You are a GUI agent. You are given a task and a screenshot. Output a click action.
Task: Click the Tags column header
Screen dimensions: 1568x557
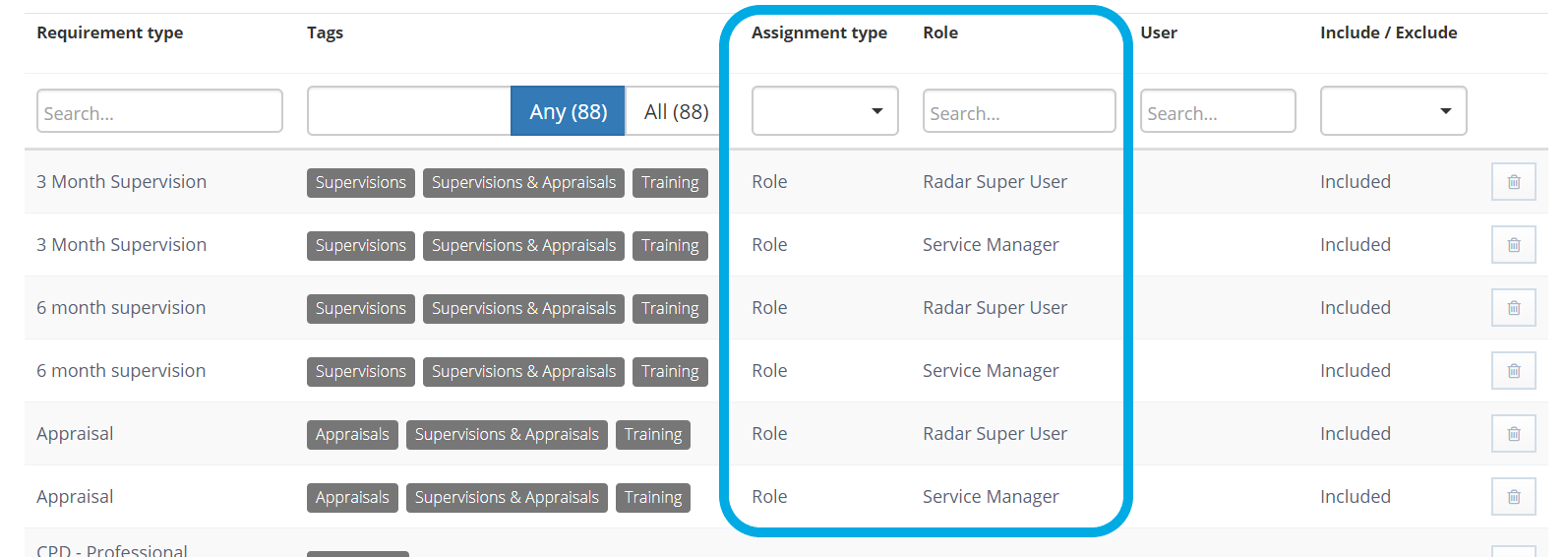[325, 32]
